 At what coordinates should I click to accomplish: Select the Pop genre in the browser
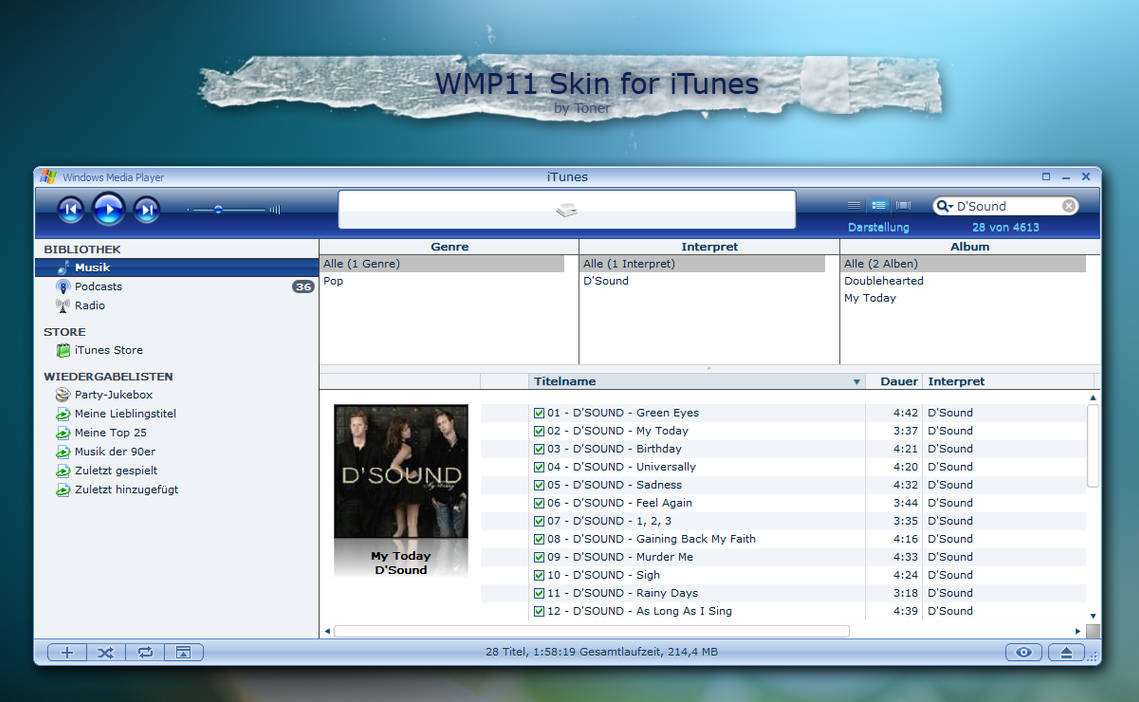tap(333, 281)
